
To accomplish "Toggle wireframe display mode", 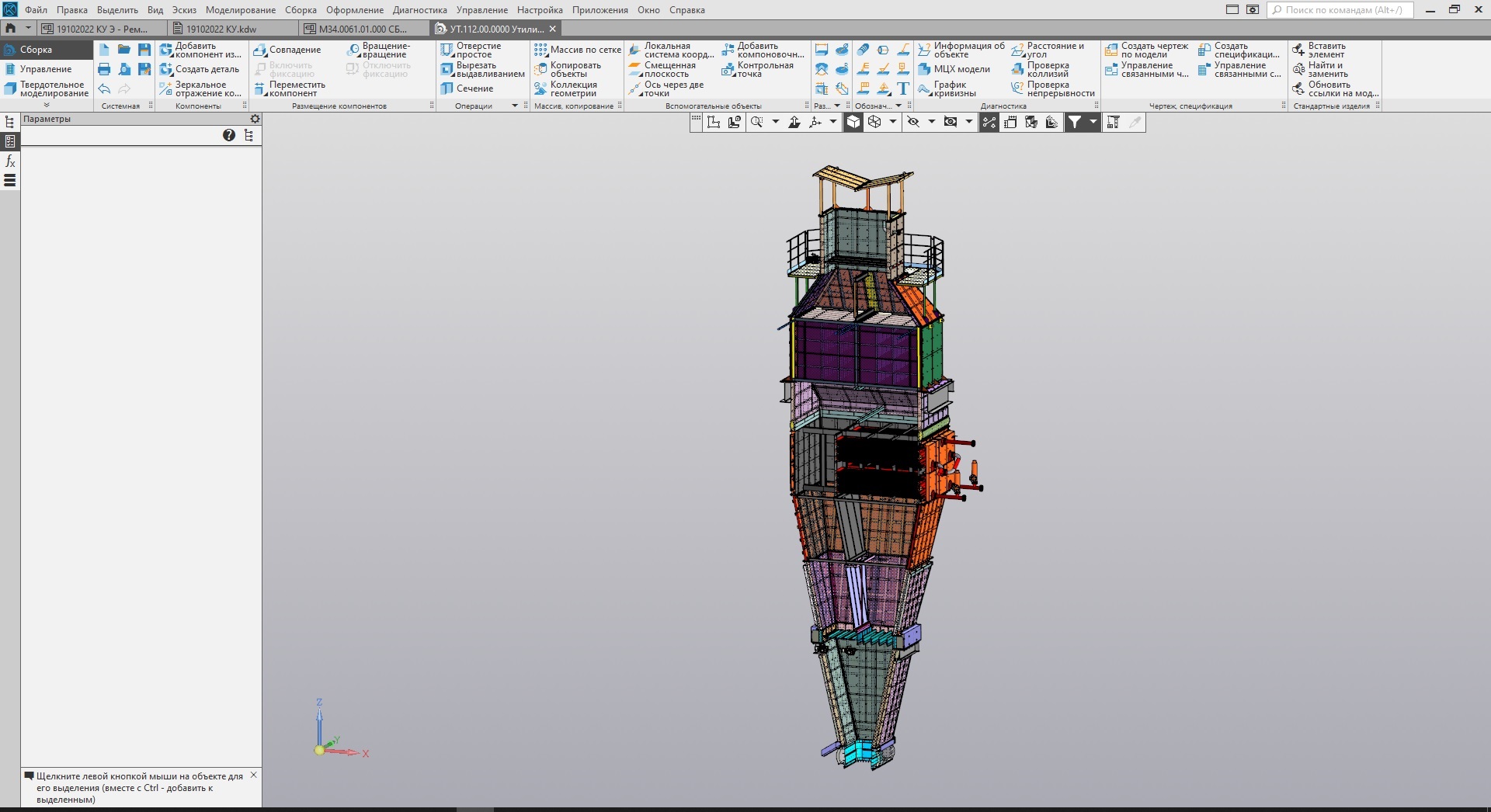I will (874, 122).
